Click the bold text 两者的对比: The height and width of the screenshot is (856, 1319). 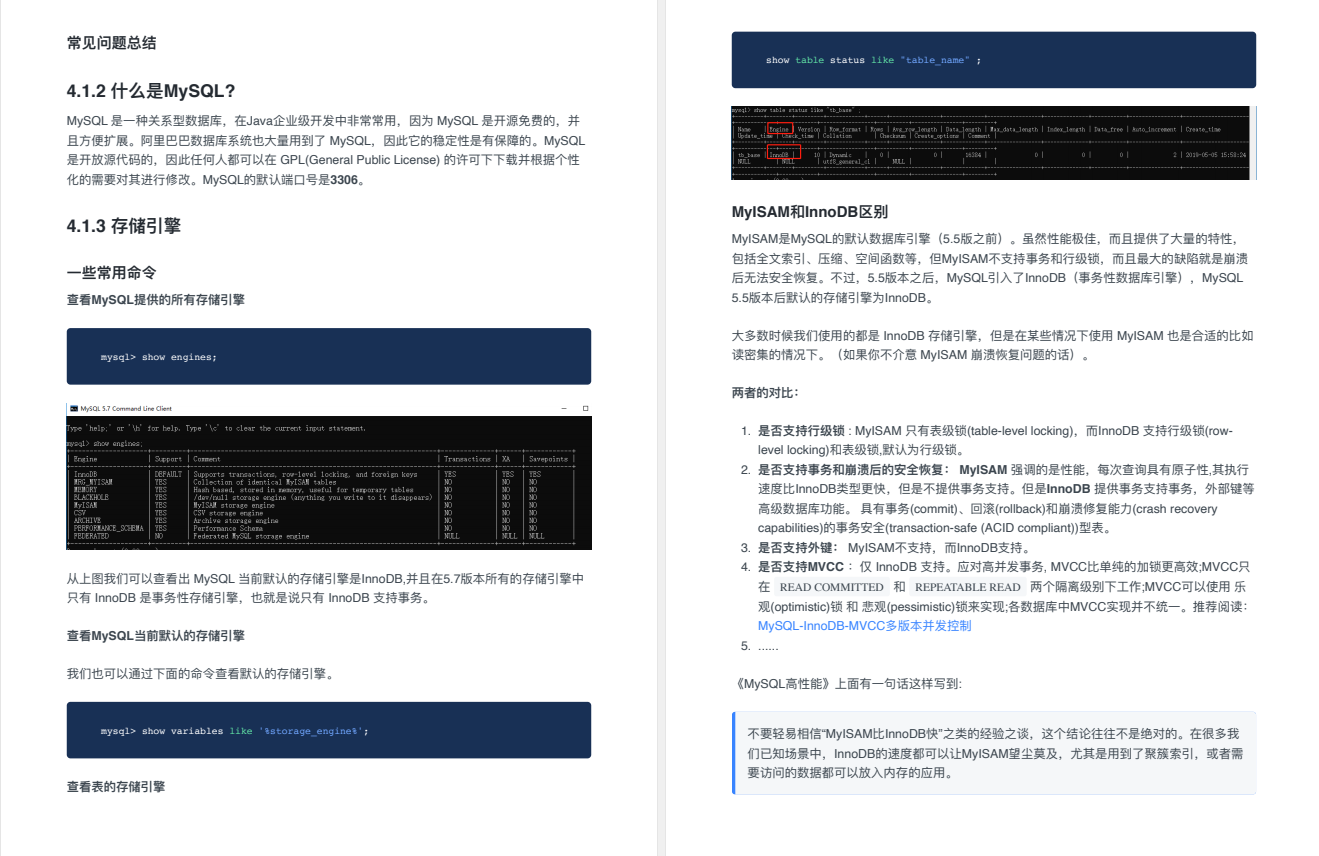pyautogui.click(x=766, y=393)
